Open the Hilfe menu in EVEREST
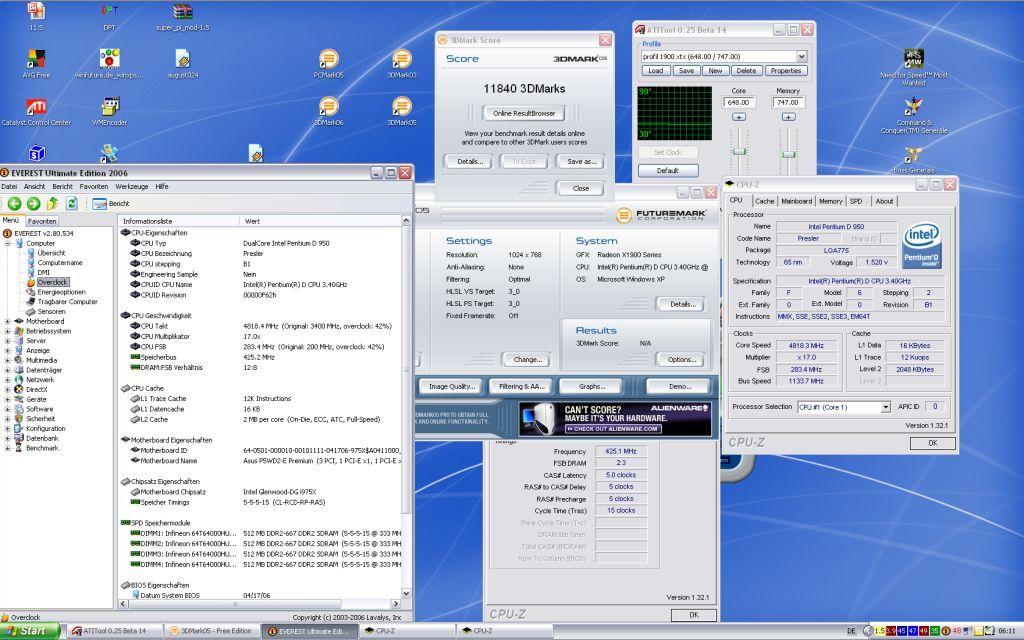 pyautogui.click(x=162, y=187)
